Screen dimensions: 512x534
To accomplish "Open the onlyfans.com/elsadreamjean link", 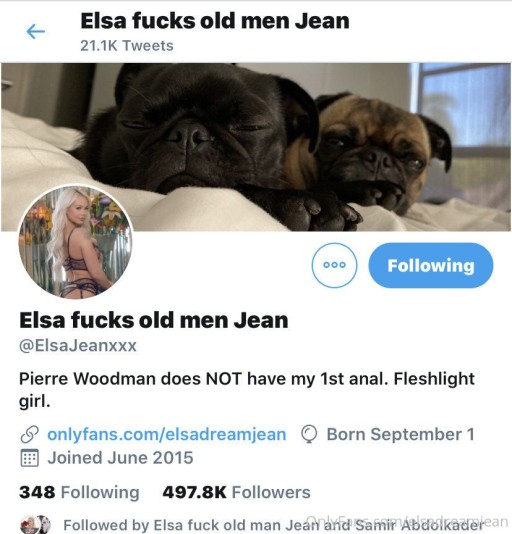I will 167,434.
